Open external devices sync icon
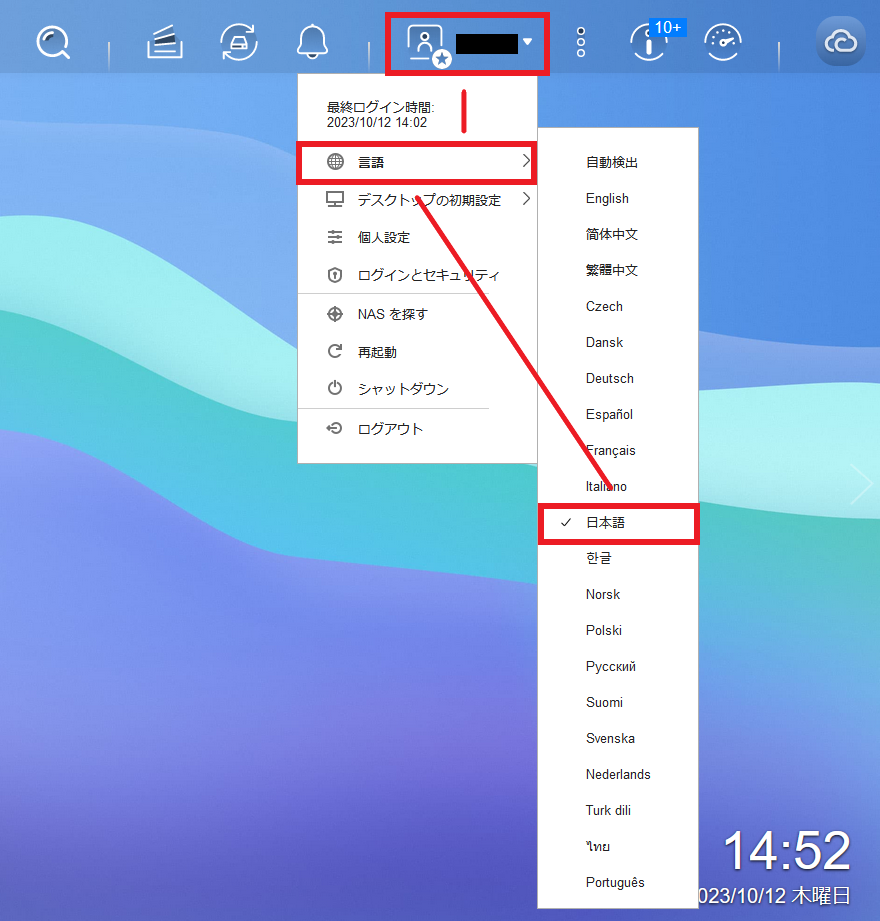Viewport: 880px width, 921px height. click(239, 42)
